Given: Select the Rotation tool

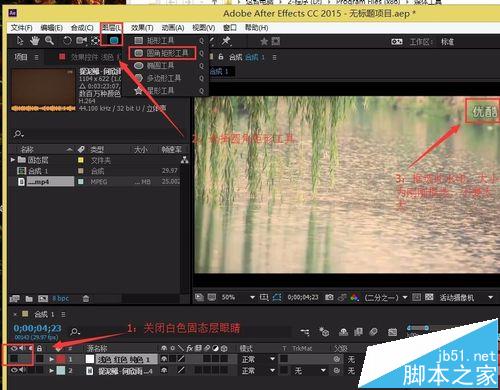Looking at the screenshot, I should point(67,41).
